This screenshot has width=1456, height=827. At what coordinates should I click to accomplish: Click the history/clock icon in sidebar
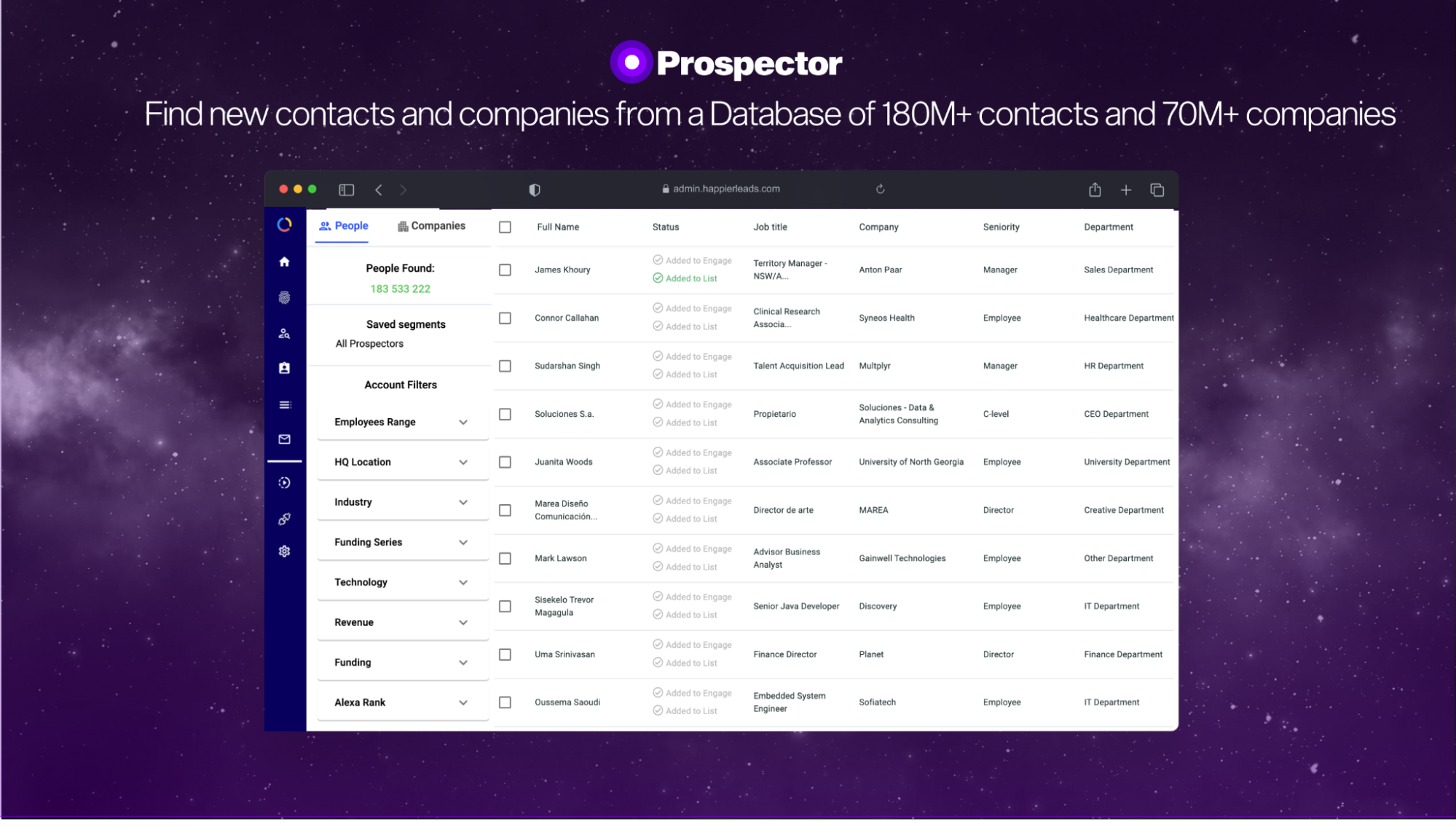pos(284,483)
